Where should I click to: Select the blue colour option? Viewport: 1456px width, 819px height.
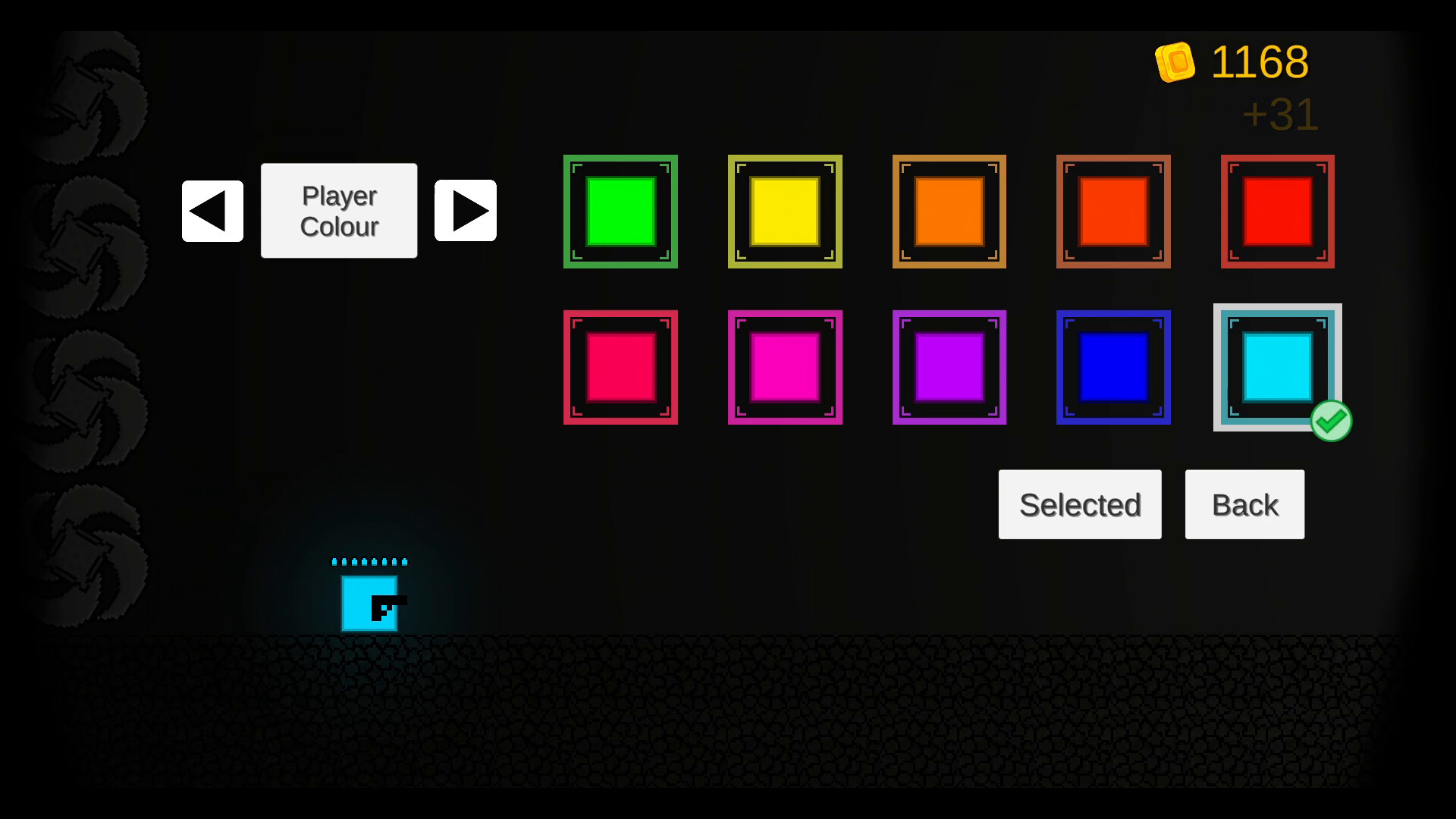pyautogui.click(x=1114, y=368)
